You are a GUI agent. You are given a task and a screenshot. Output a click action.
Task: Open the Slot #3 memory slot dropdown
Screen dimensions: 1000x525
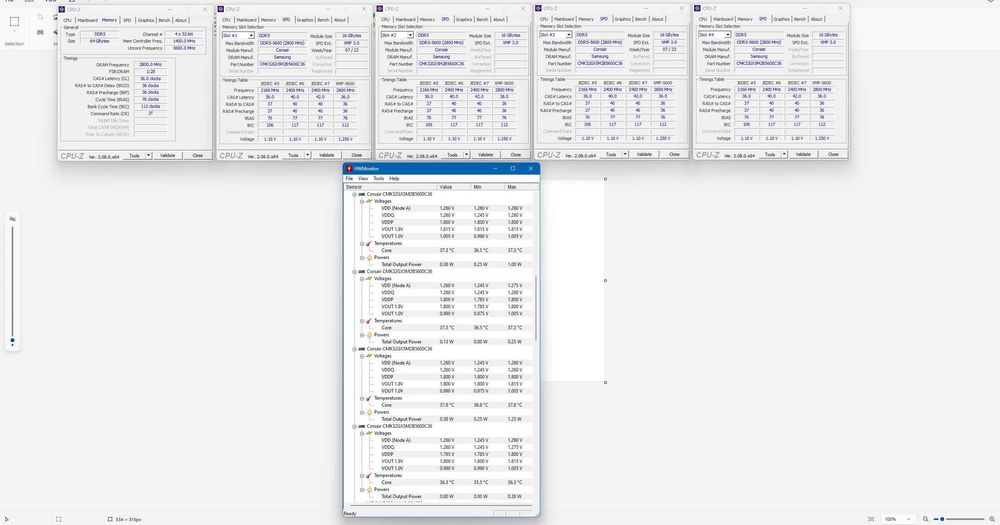[569, 34]
